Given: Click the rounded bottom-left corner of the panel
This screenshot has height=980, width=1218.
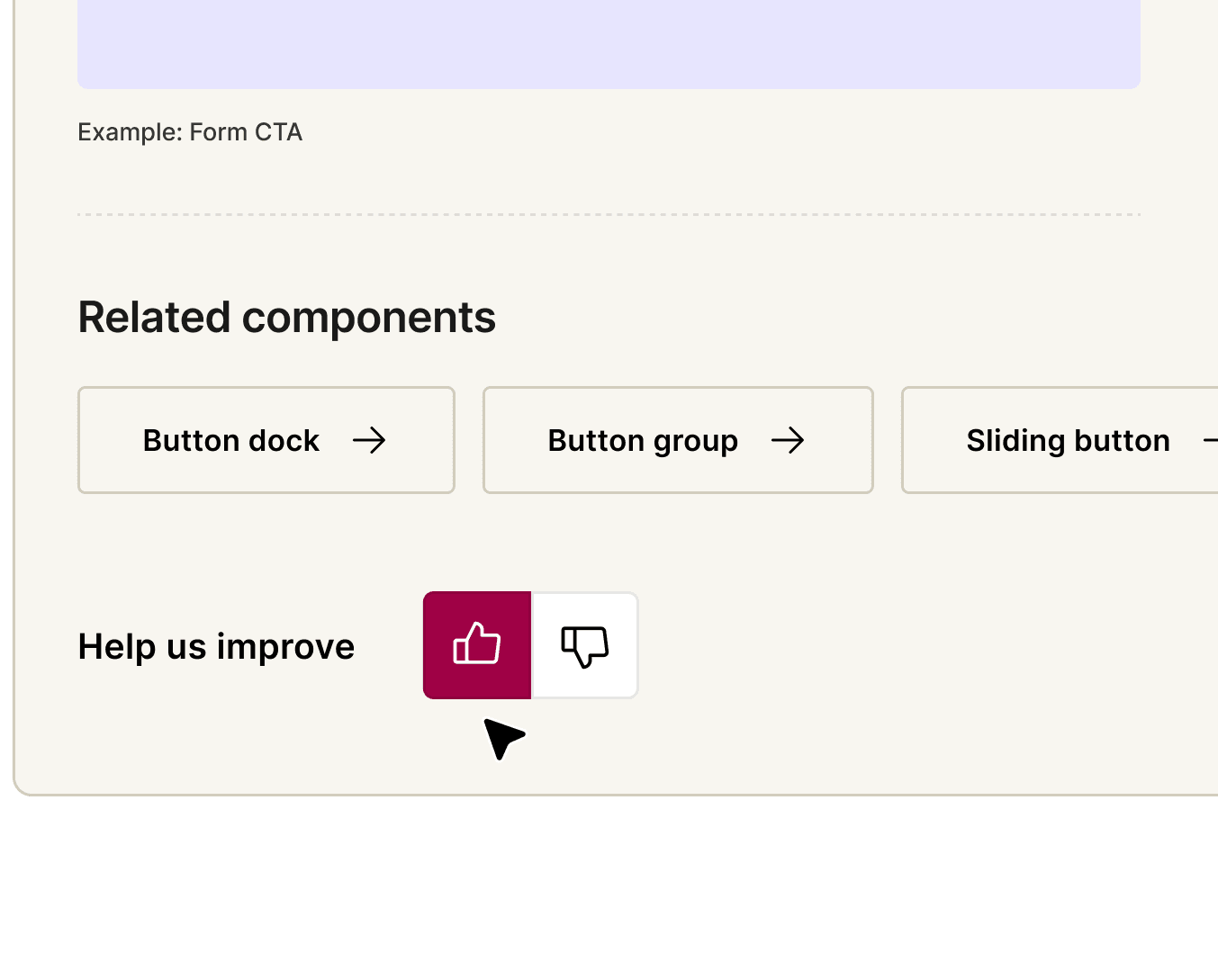Looking at the screenshot, I should [22, 787].
